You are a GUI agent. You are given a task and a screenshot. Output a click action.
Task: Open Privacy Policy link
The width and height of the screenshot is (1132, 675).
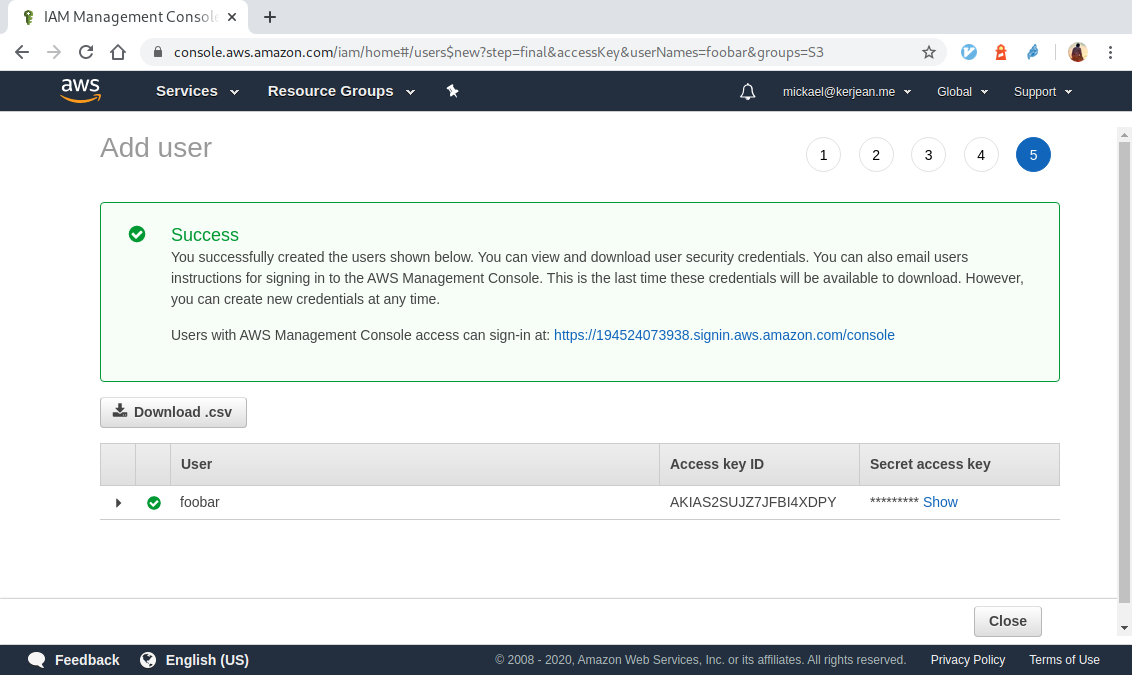(x=967, y=660)
